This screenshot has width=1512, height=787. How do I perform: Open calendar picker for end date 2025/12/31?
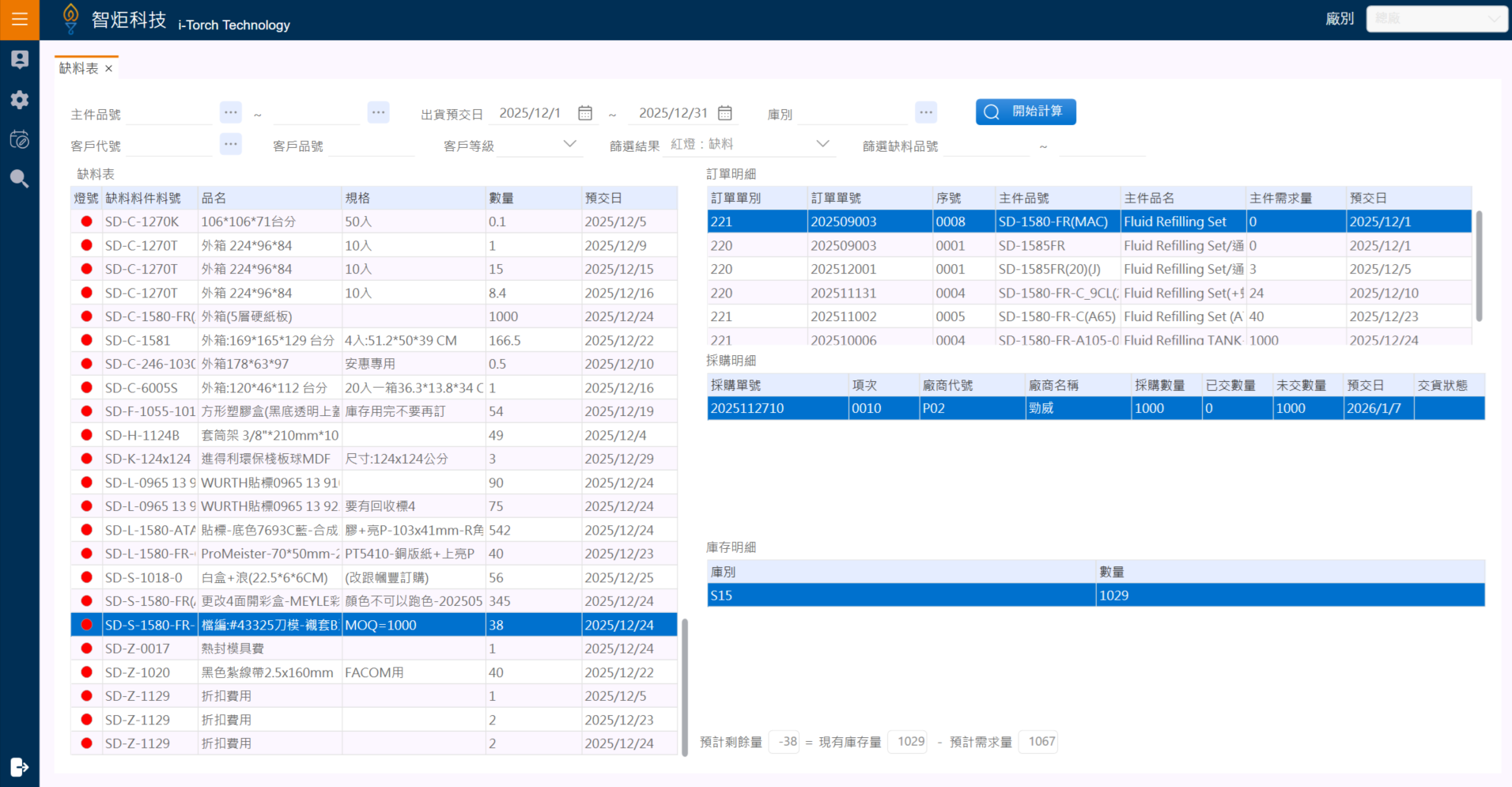click(x=724, y=113)
